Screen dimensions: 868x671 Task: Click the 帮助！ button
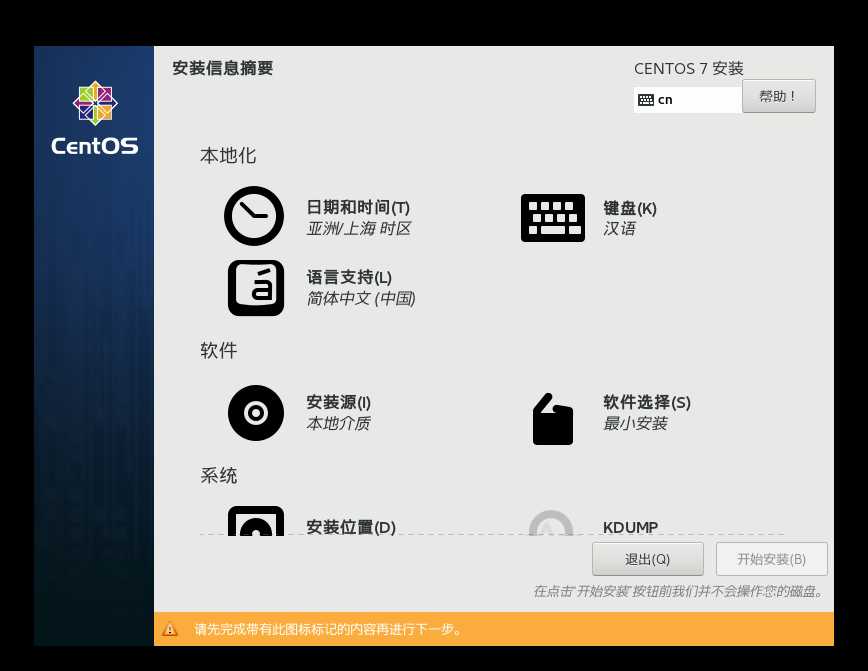(x=778, y=95)
